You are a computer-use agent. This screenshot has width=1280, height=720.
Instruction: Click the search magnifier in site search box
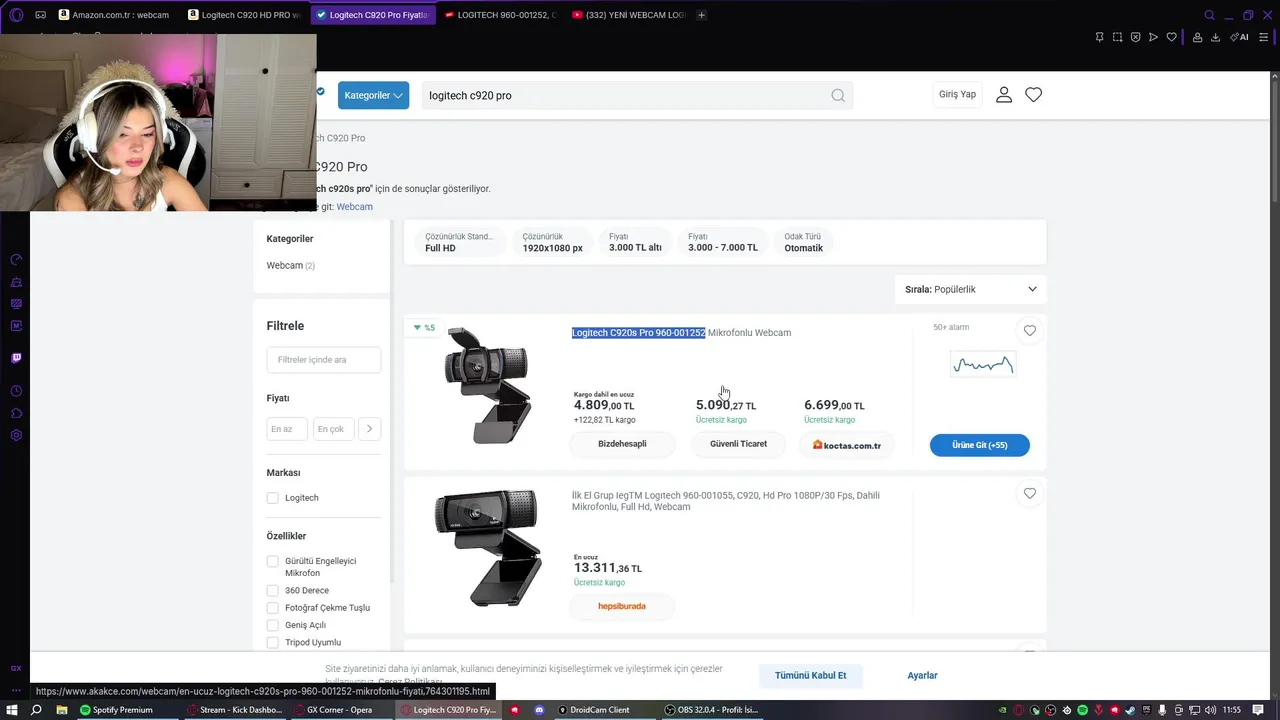point(838,95)
